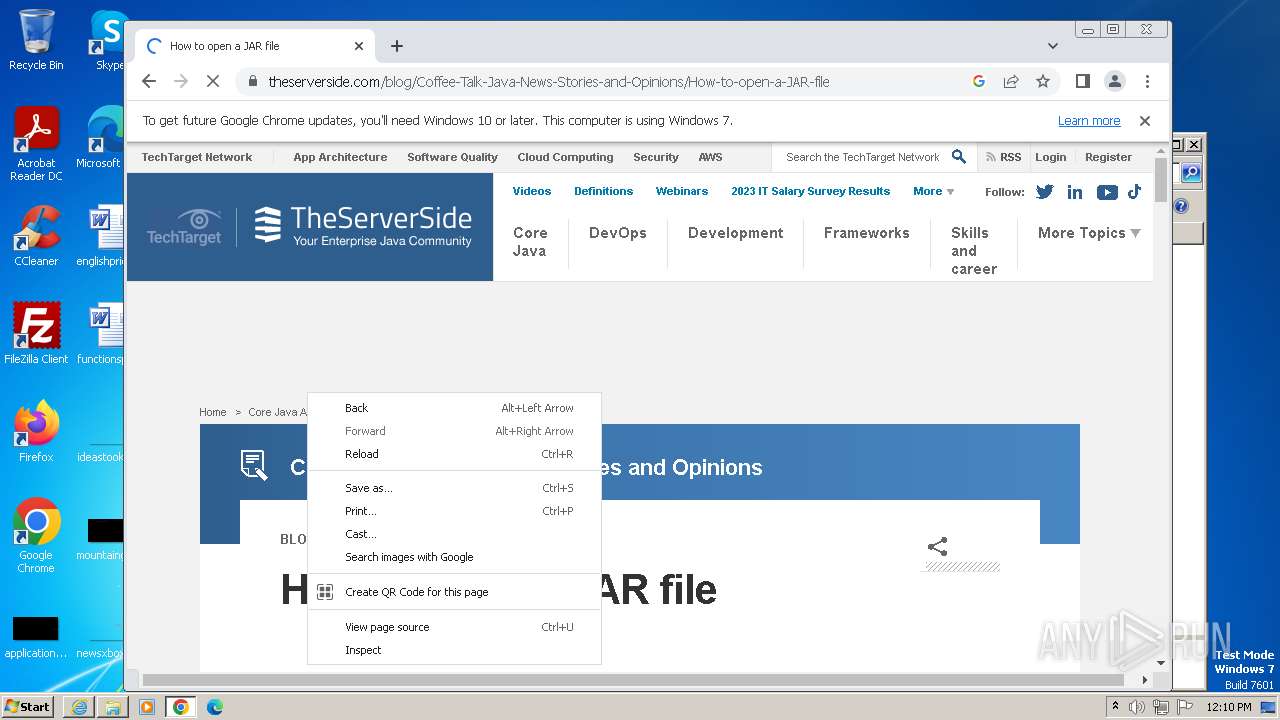The height and width of the screenshot is (720, 1280).
Task: Toggle the Chrome side panel
Action: pos(1082,82)
